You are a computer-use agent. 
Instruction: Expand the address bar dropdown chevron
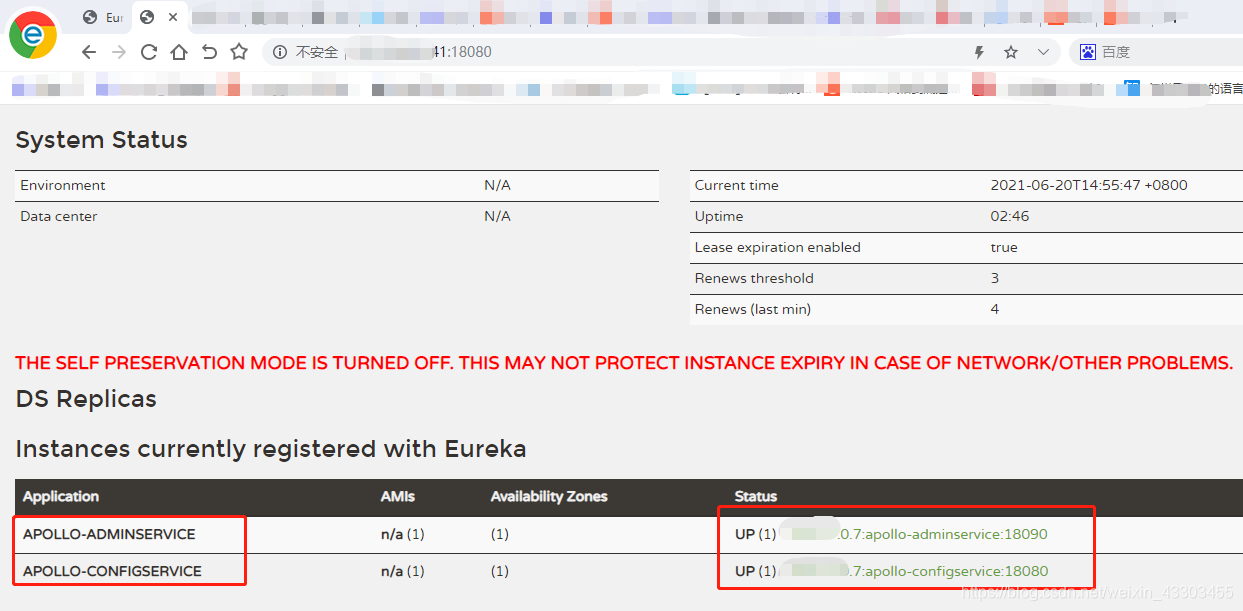[x=1043, y=52]
